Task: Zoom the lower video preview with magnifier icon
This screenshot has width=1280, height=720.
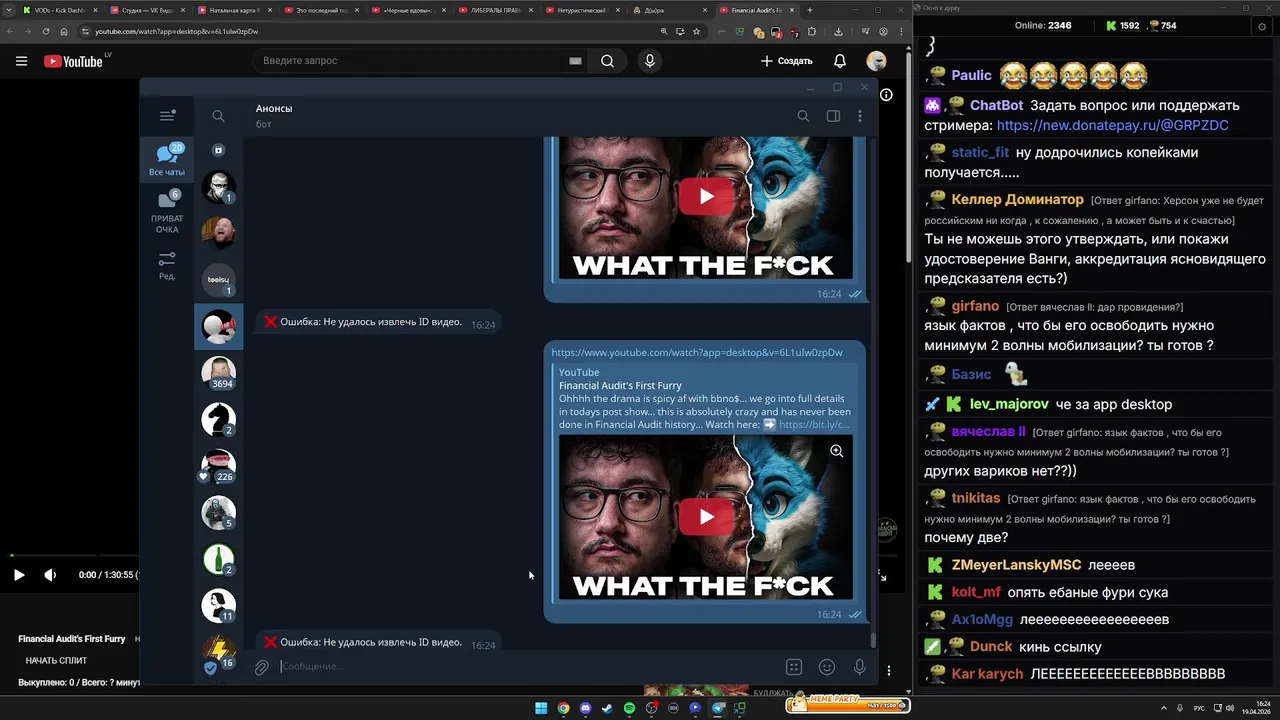Action: tap(837, 451)
